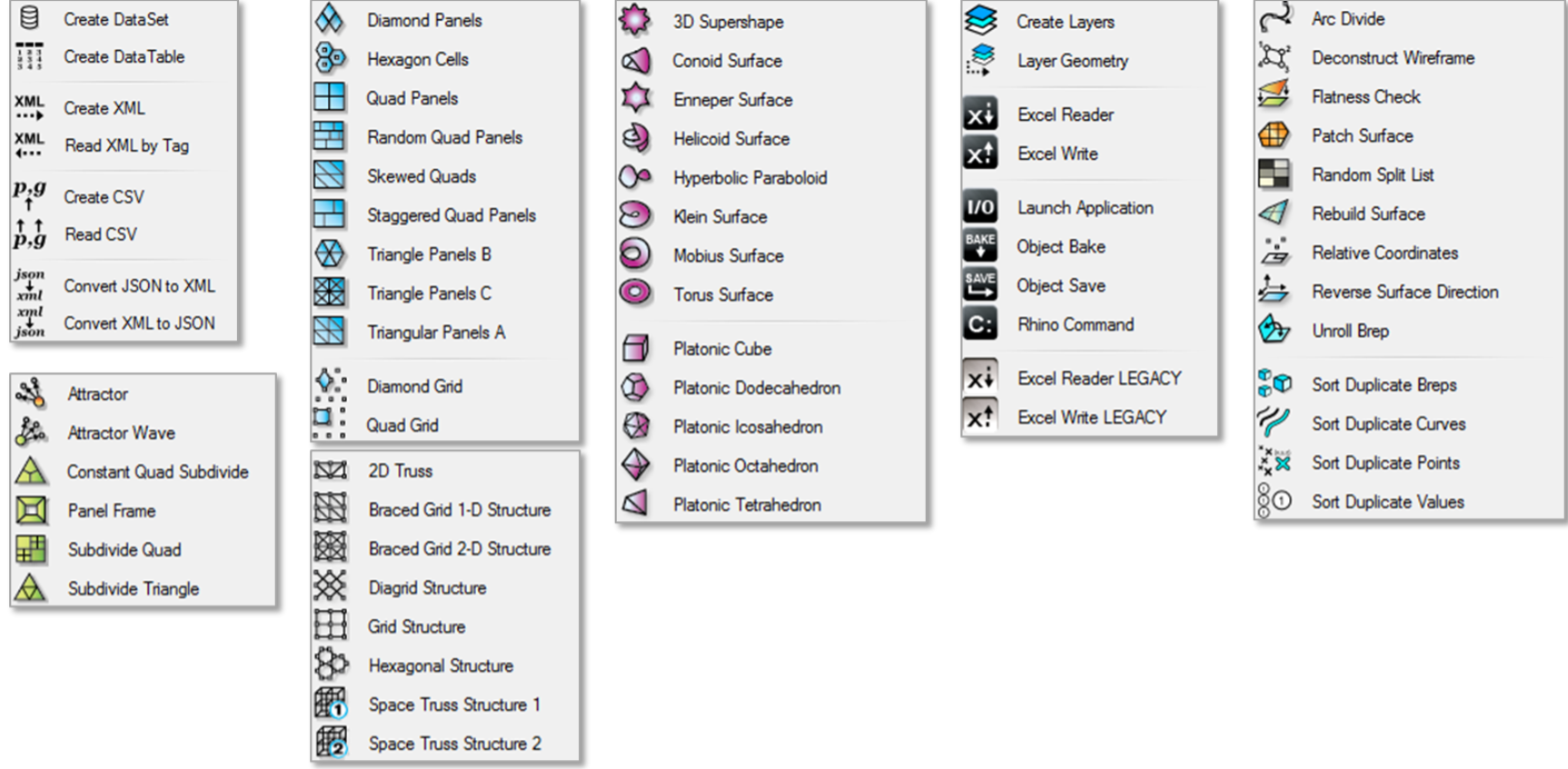Click the Read XML by Tag icon
The height and width of the screenshot is (769, 1568).
coord(29,144)
